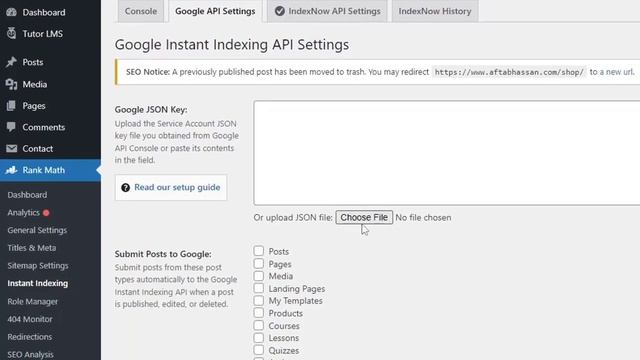Viewport: 640px width, 360px height.
Task: Open Titles & Meta submenu
Action: [31, 248]
